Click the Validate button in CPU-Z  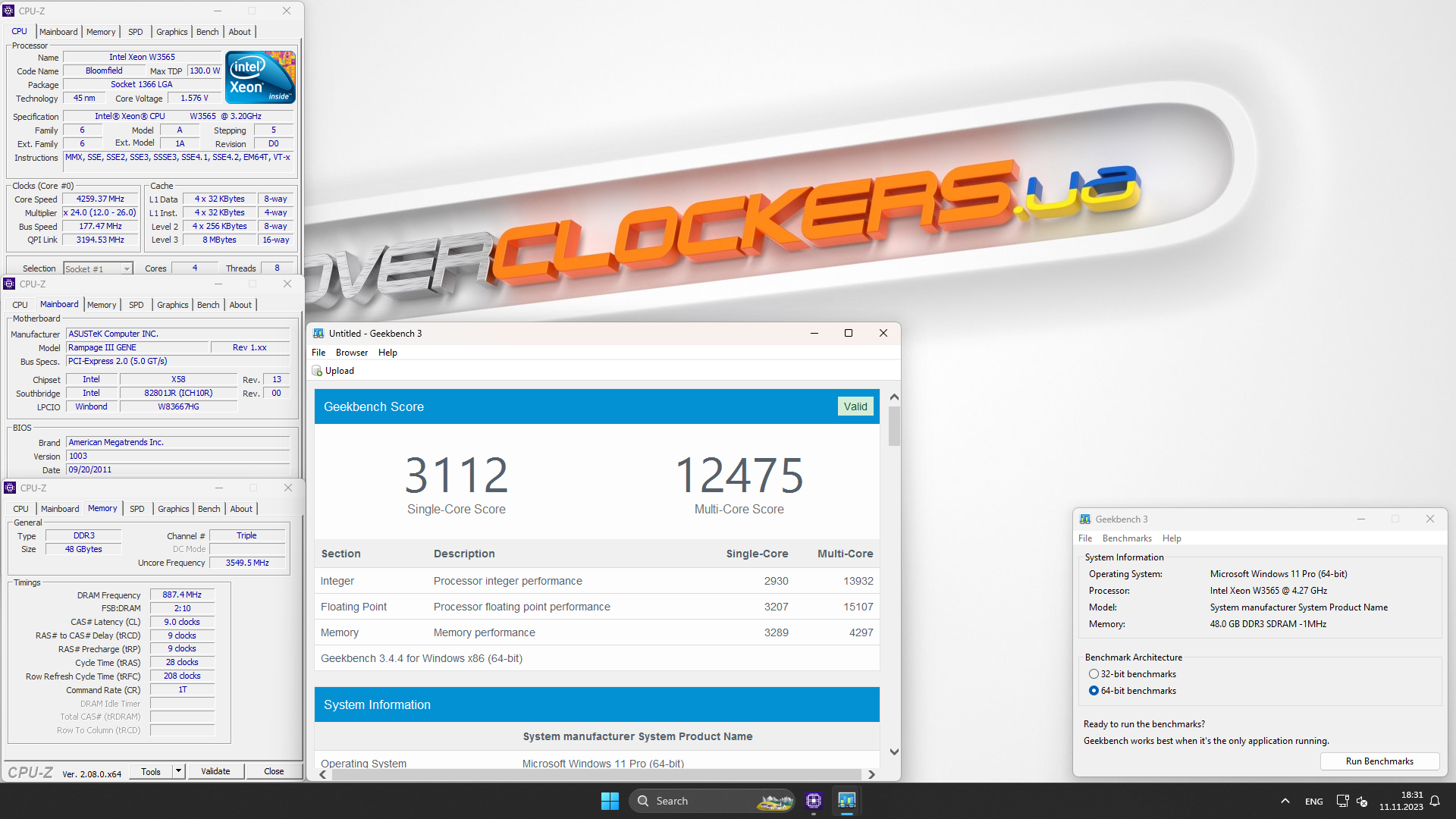pyautogui.click(x=215, y=771)
